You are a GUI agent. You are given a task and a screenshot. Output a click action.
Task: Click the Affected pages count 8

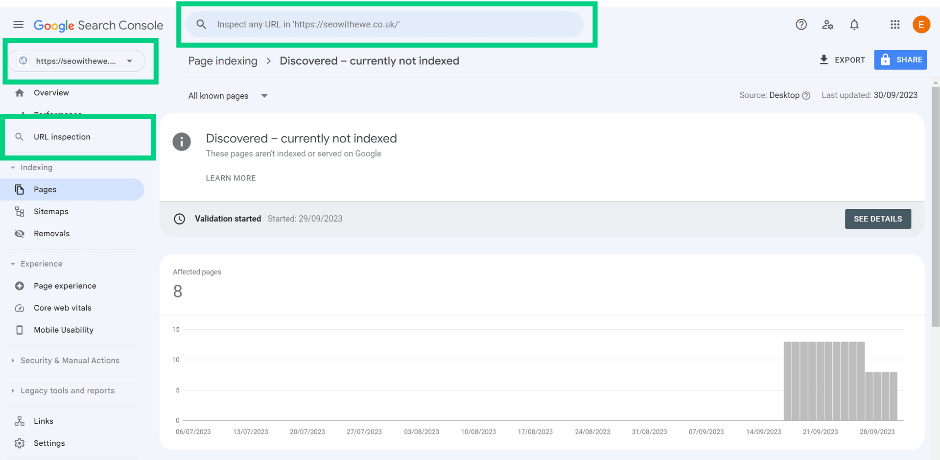point(177,291)
